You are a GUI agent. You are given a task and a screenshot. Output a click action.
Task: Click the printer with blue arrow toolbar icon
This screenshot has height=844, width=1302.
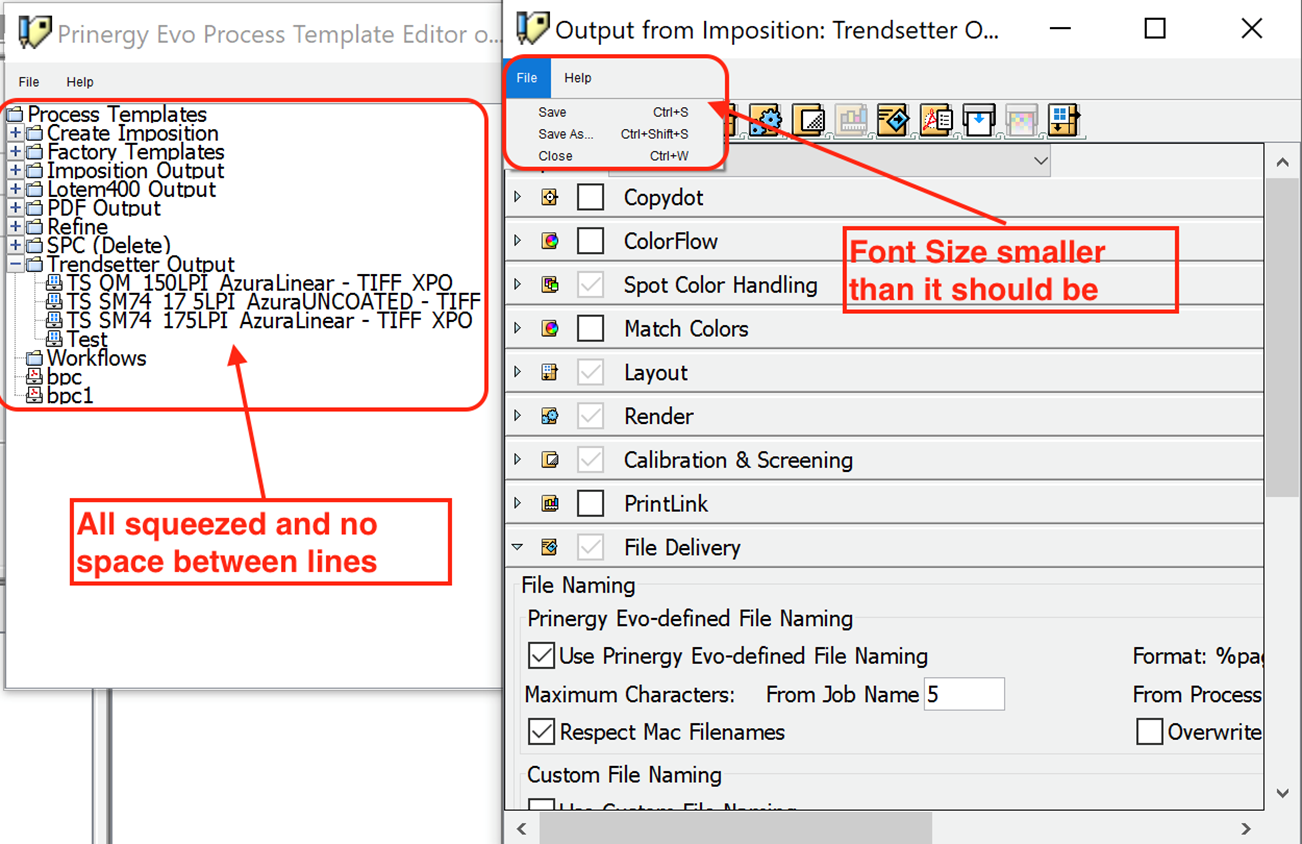(979, 120)
